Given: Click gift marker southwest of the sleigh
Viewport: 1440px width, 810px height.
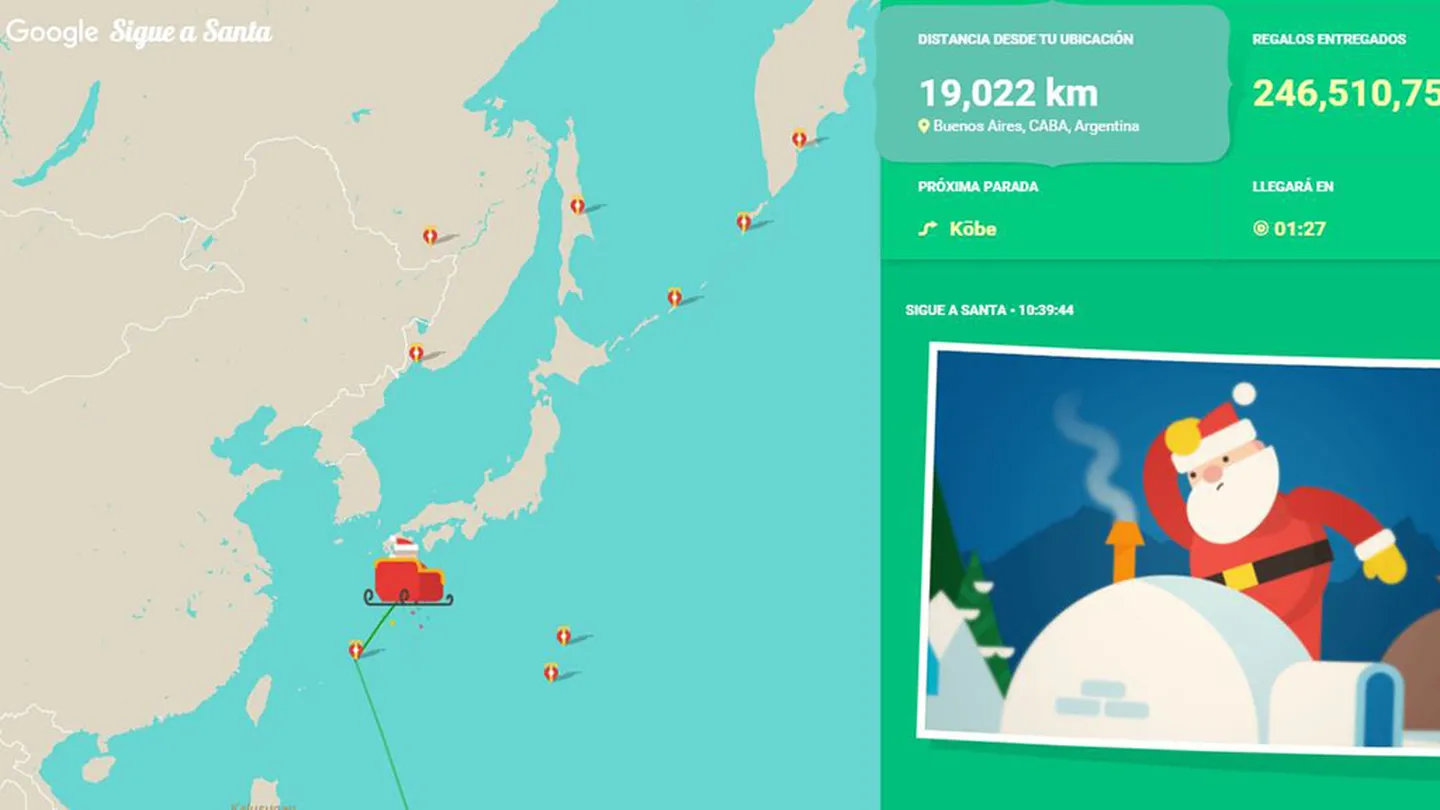Looking at the screenshot, I should tap(356, 650).
